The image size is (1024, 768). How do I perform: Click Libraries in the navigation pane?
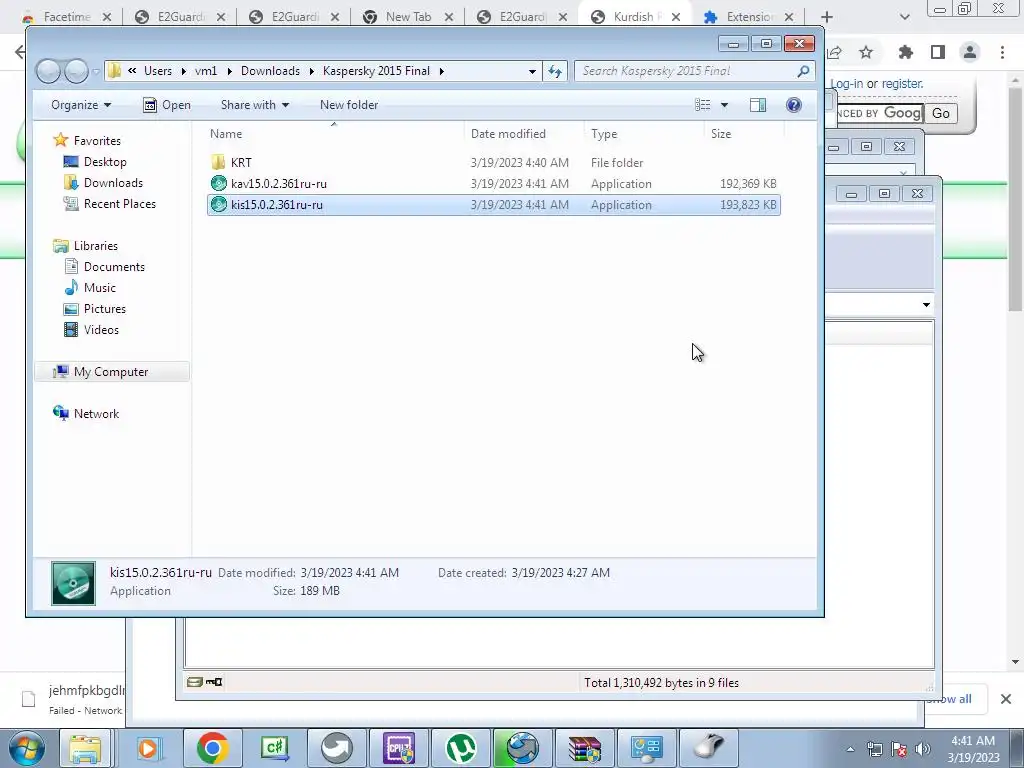(95, 246)
